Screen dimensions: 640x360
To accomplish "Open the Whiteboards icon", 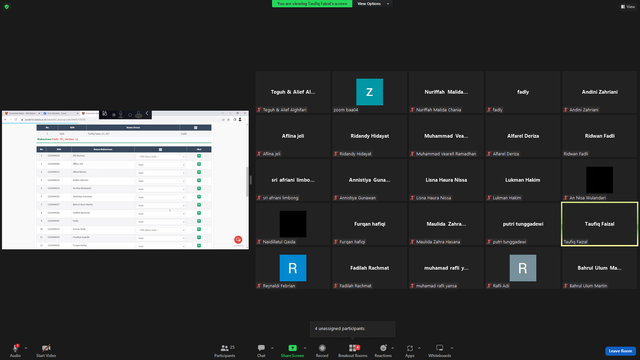I will point(440,348).
